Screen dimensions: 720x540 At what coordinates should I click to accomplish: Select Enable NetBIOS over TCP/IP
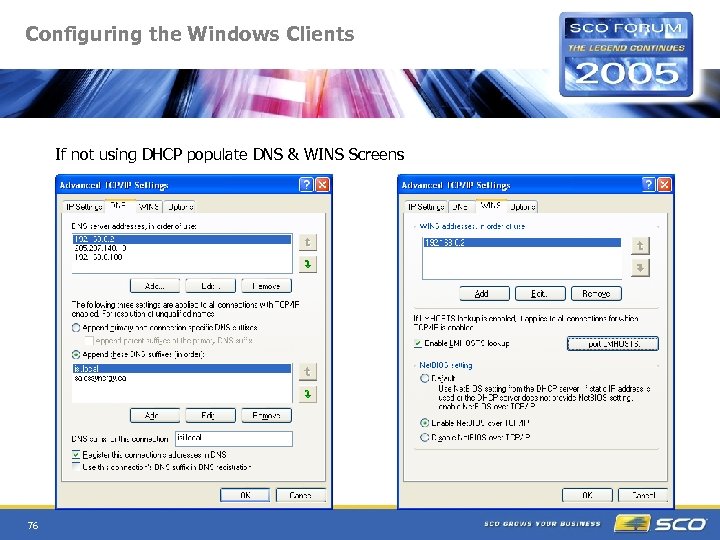tap(425, 423)
